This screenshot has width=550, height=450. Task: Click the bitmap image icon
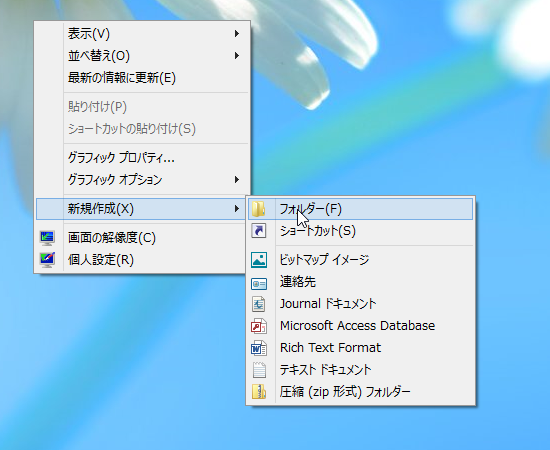coord(259,260)
